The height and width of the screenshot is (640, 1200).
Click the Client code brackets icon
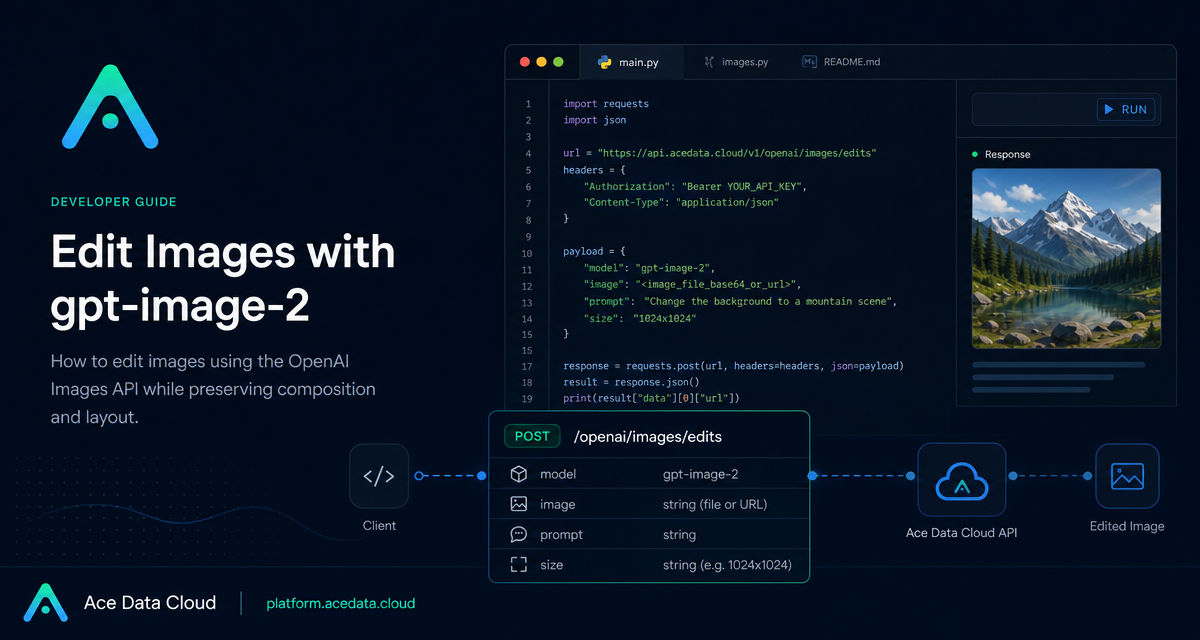tap(379, 476)
